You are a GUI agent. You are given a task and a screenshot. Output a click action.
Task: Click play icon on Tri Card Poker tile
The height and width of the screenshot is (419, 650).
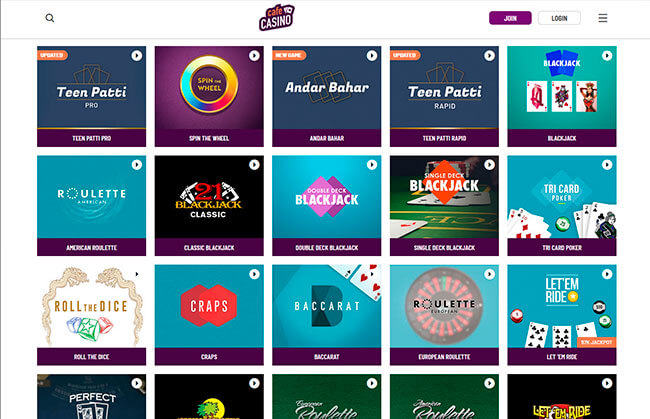tap(607, 165)
